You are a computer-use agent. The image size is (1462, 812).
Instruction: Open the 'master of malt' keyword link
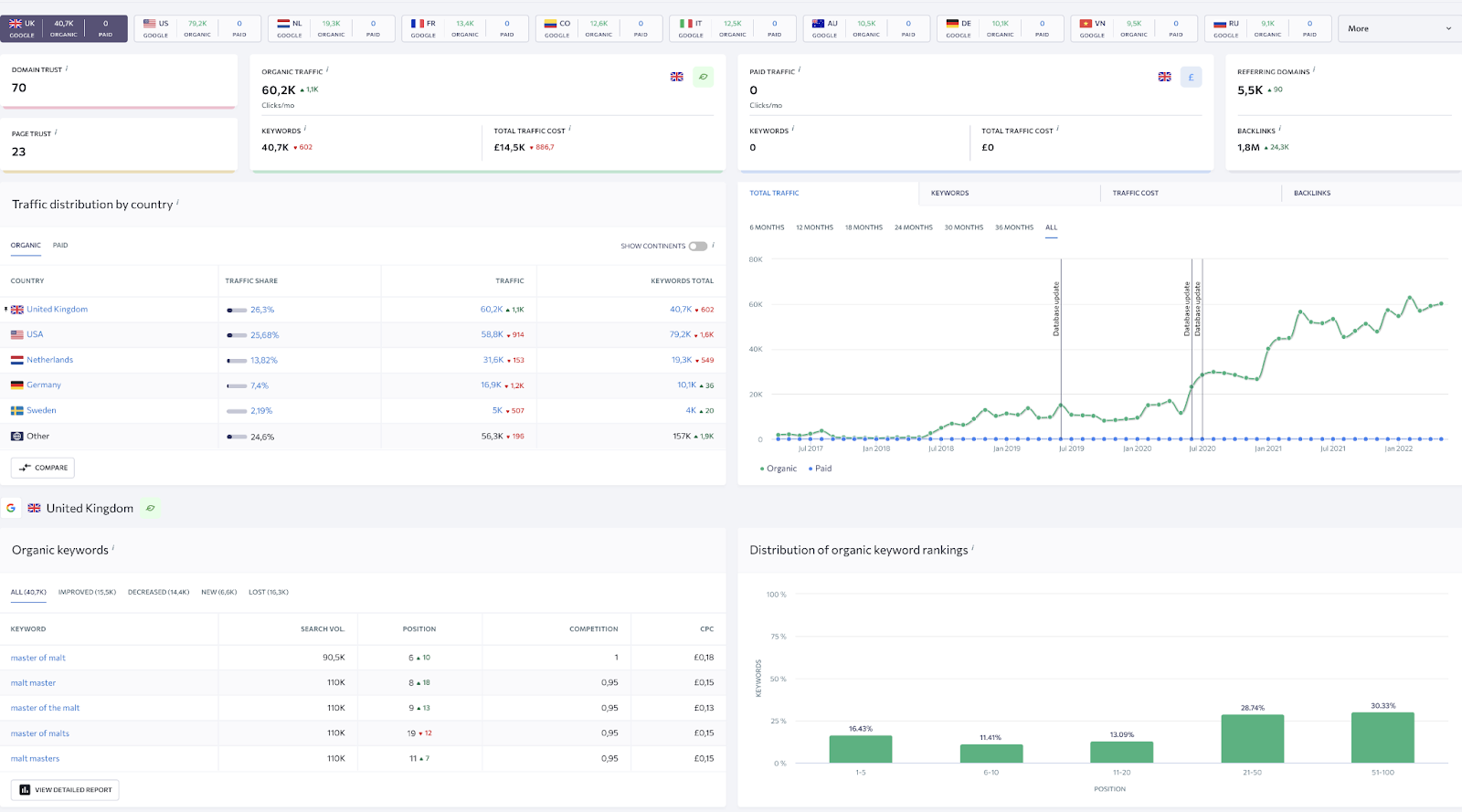(38, 658)
